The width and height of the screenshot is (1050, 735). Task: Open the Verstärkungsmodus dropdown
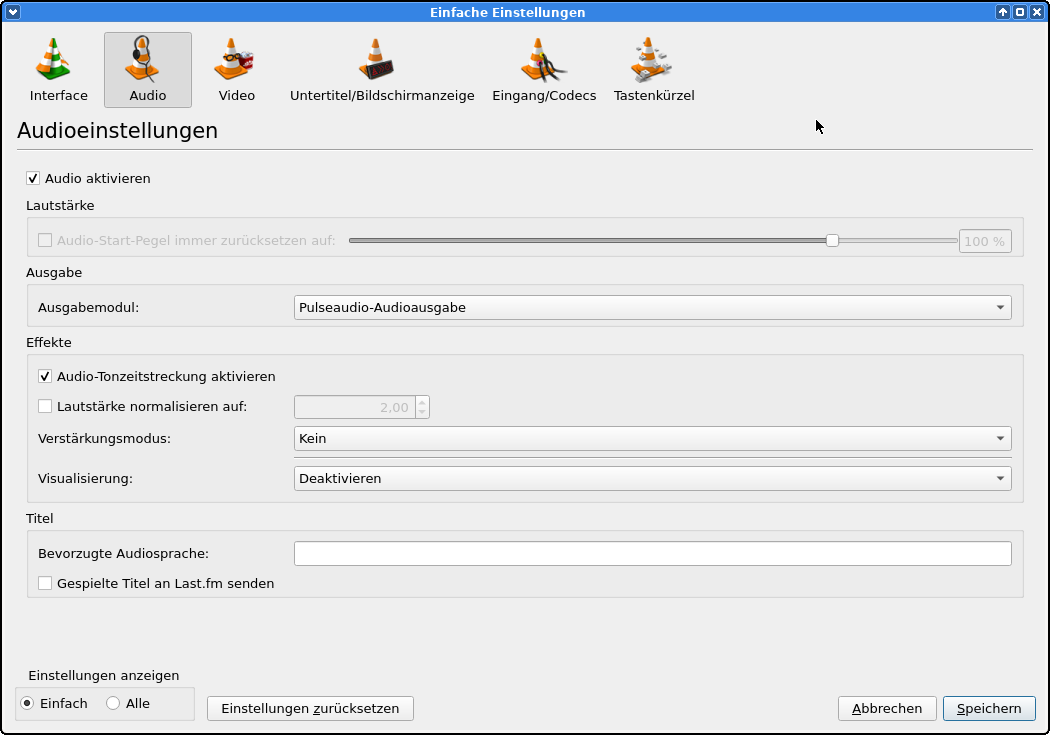[652, 439]
